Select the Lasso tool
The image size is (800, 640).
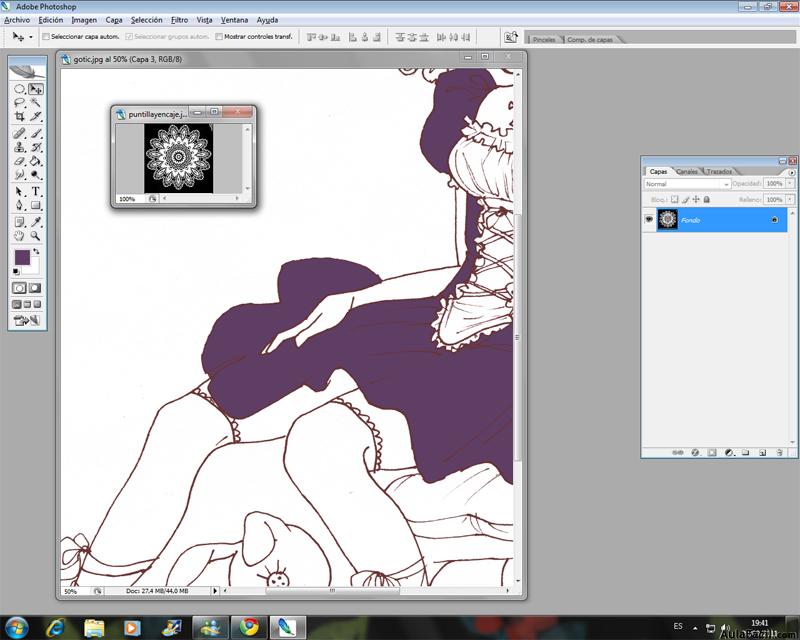pos(19,103)
